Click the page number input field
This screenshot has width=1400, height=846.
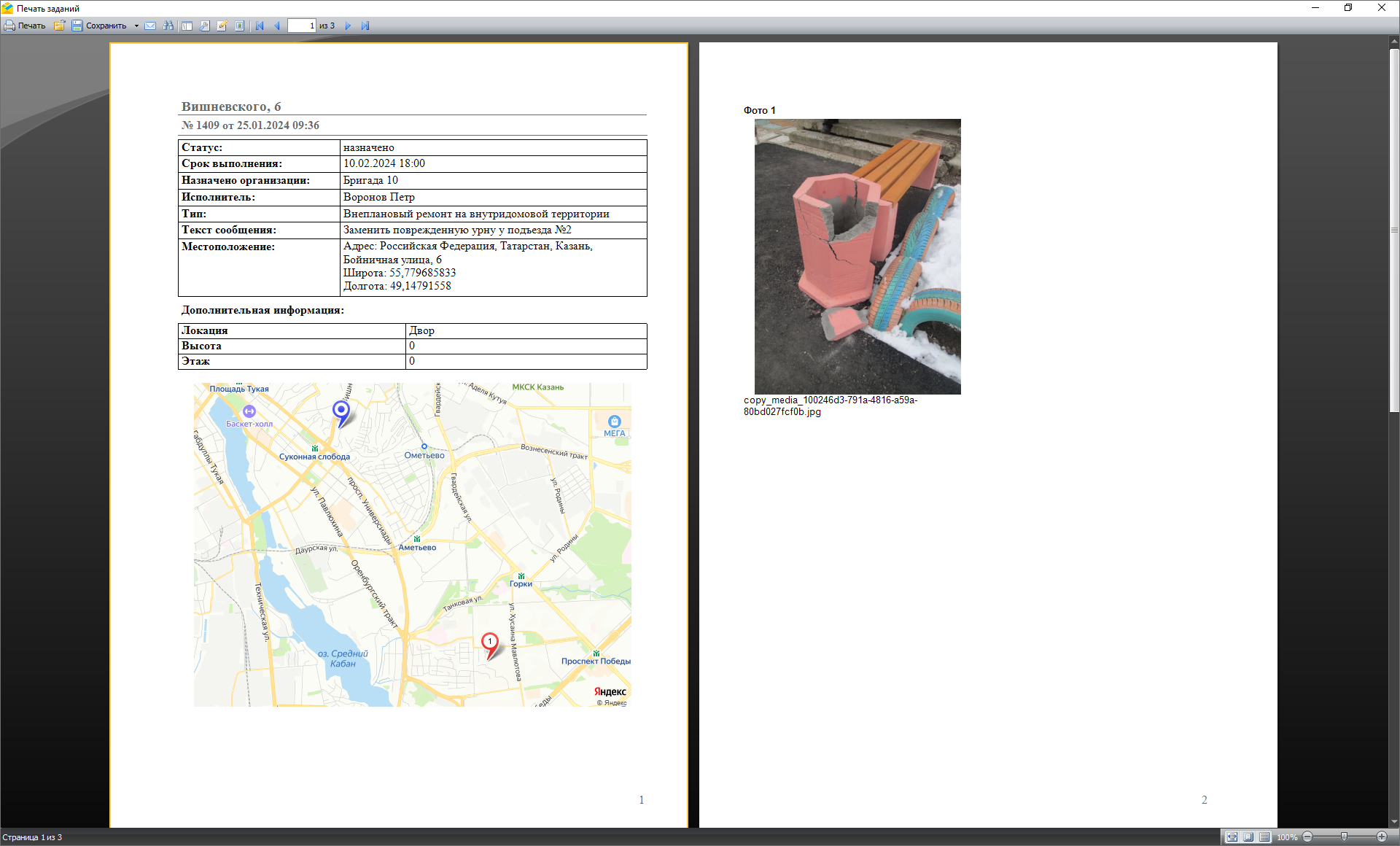tap(302, 26)
